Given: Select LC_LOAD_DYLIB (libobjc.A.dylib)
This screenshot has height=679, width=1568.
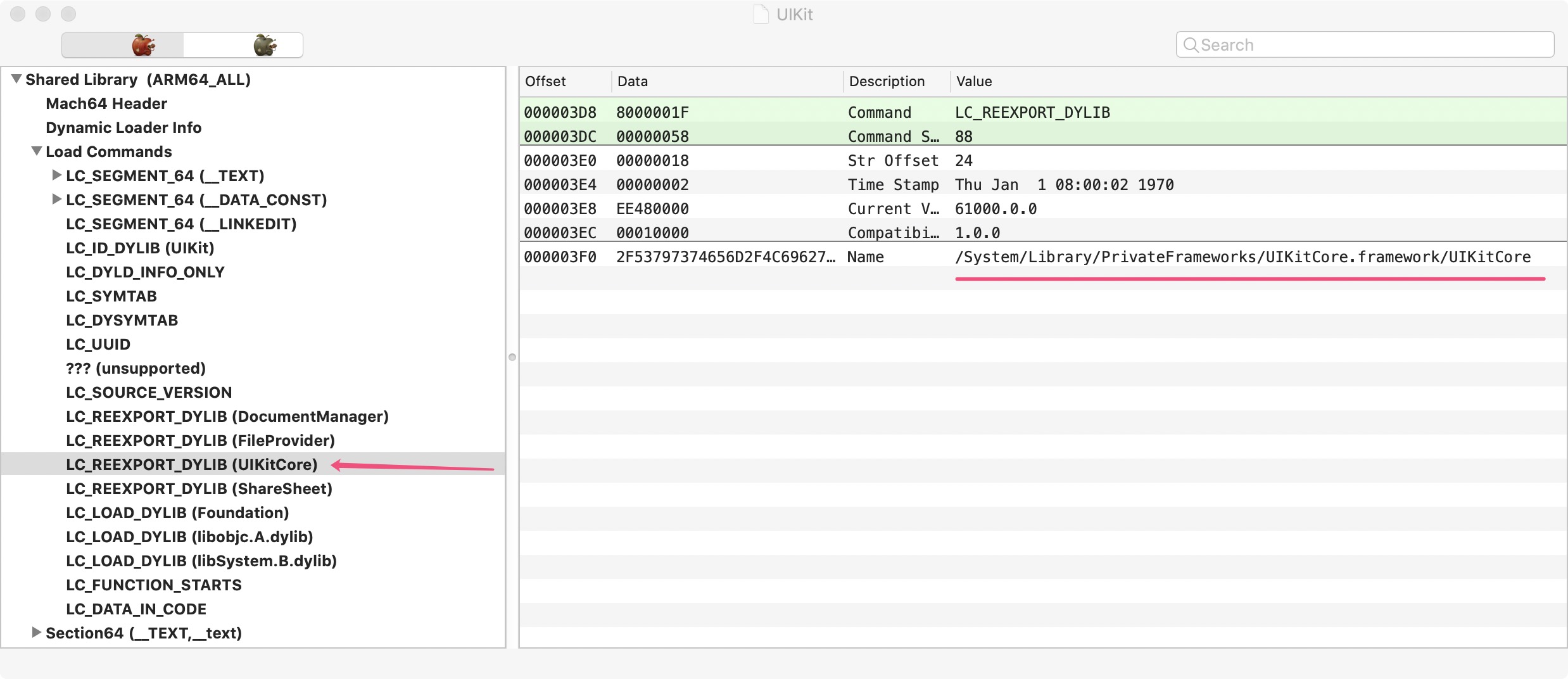Looking at the screenshot, I should tap(189, 536).
